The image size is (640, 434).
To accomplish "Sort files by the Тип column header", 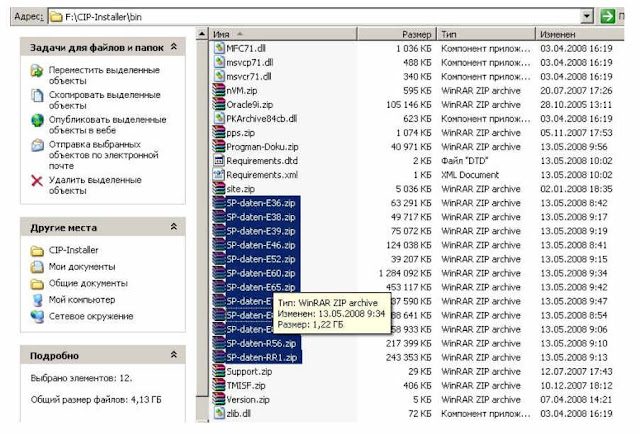I will click(x=486, y=34).
